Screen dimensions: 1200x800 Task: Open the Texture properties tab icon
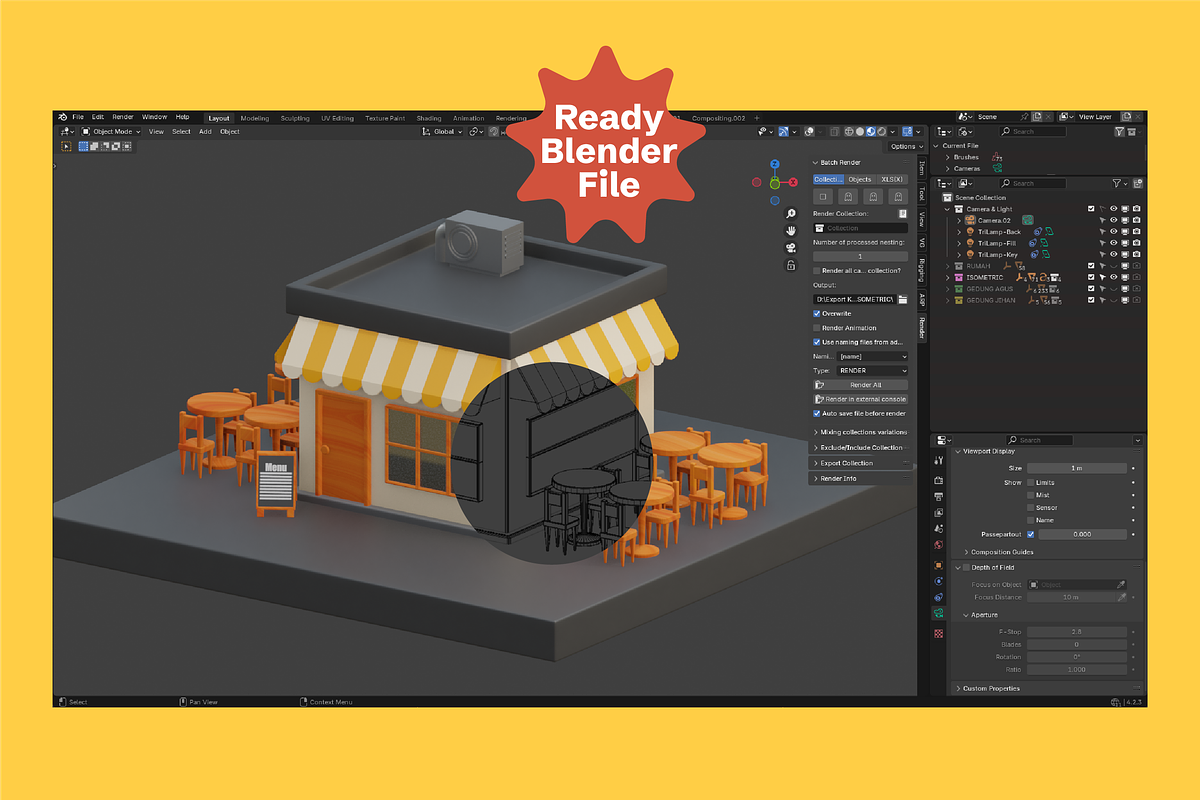938,633
